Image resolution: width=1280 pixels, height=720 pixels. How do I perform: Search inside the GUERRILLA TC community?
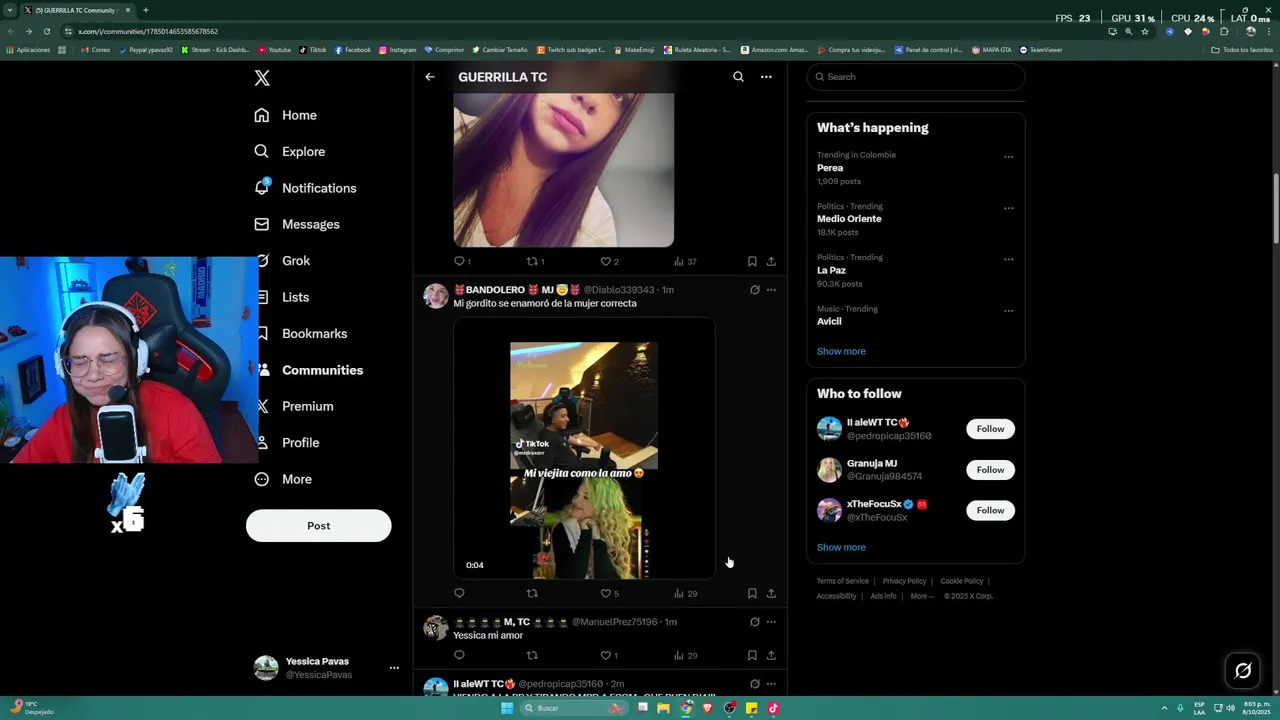point(738,77)
